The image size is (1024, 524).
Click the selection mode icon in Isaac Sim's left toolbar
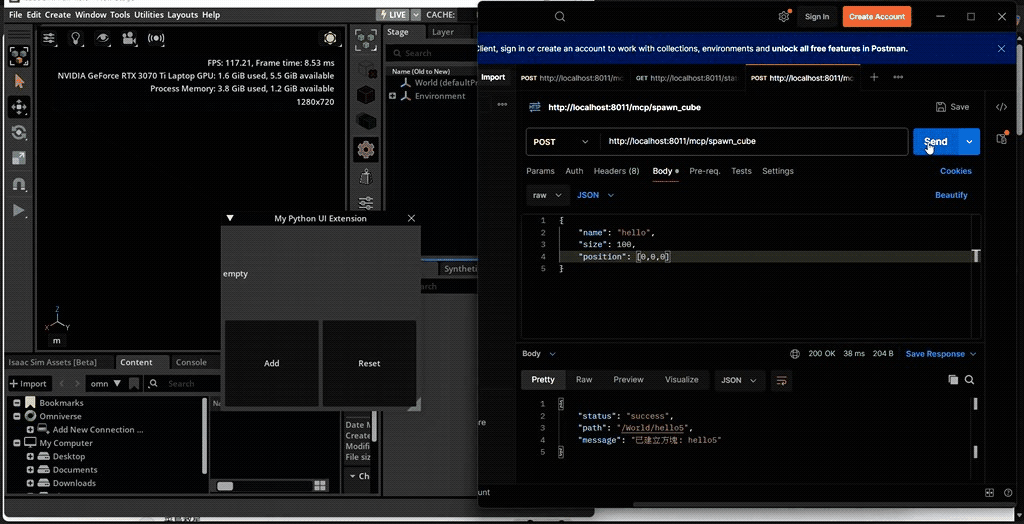coord(18,56)
